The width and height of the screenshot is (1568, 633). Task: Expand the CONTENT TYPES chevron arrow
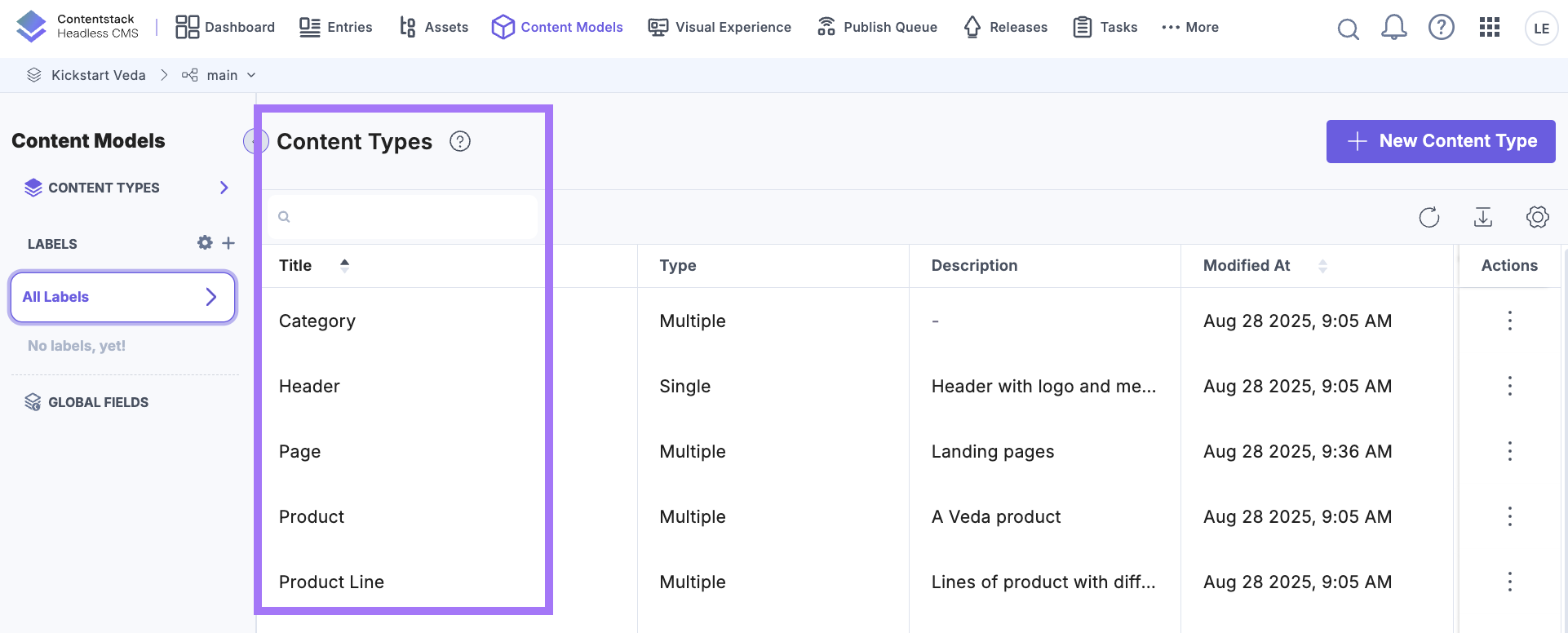click(x=224, y=188)
